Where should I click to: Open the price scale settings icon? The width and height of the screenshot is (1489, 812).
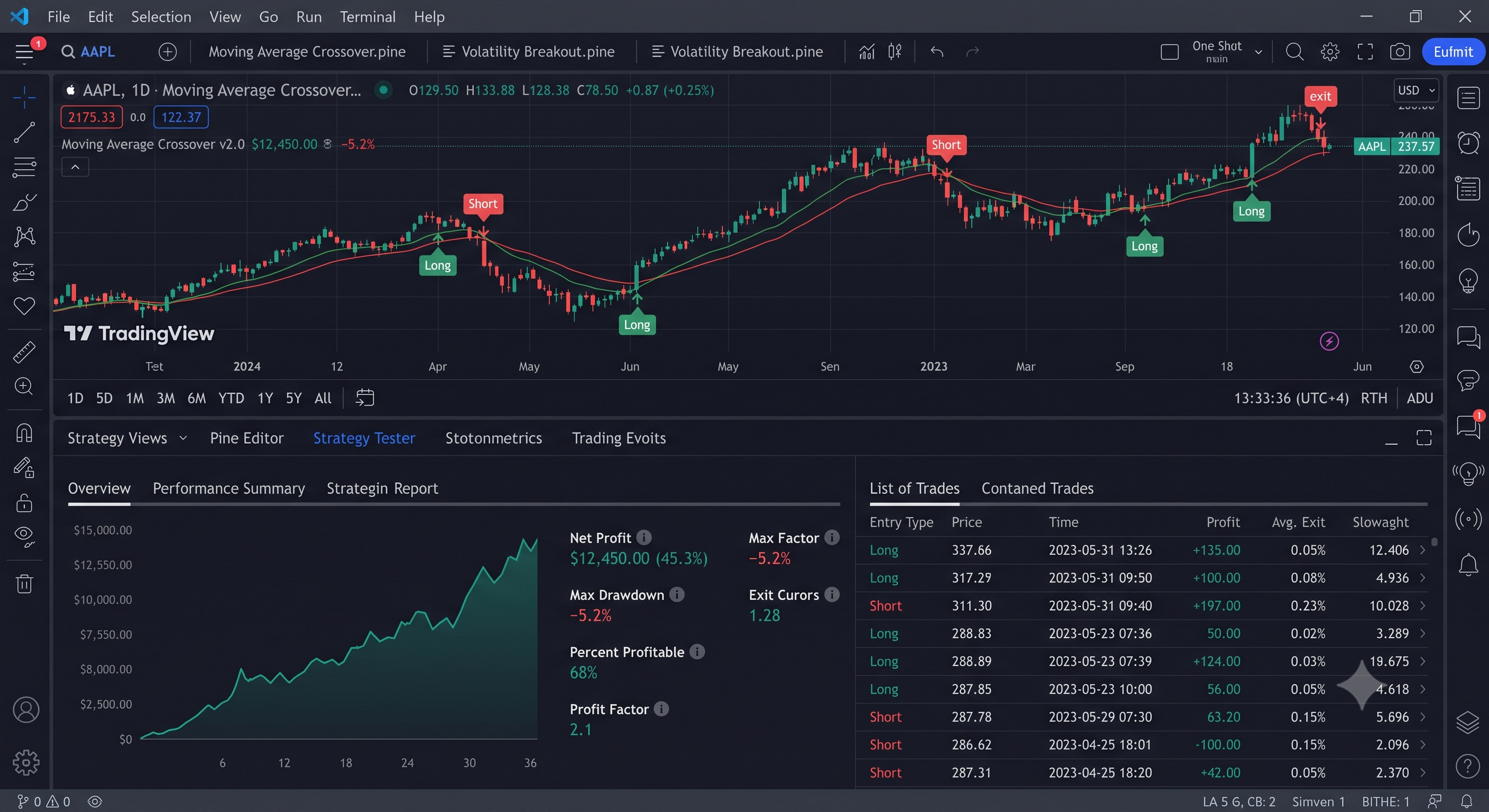pyautogui.click(x=1417, y=366)
